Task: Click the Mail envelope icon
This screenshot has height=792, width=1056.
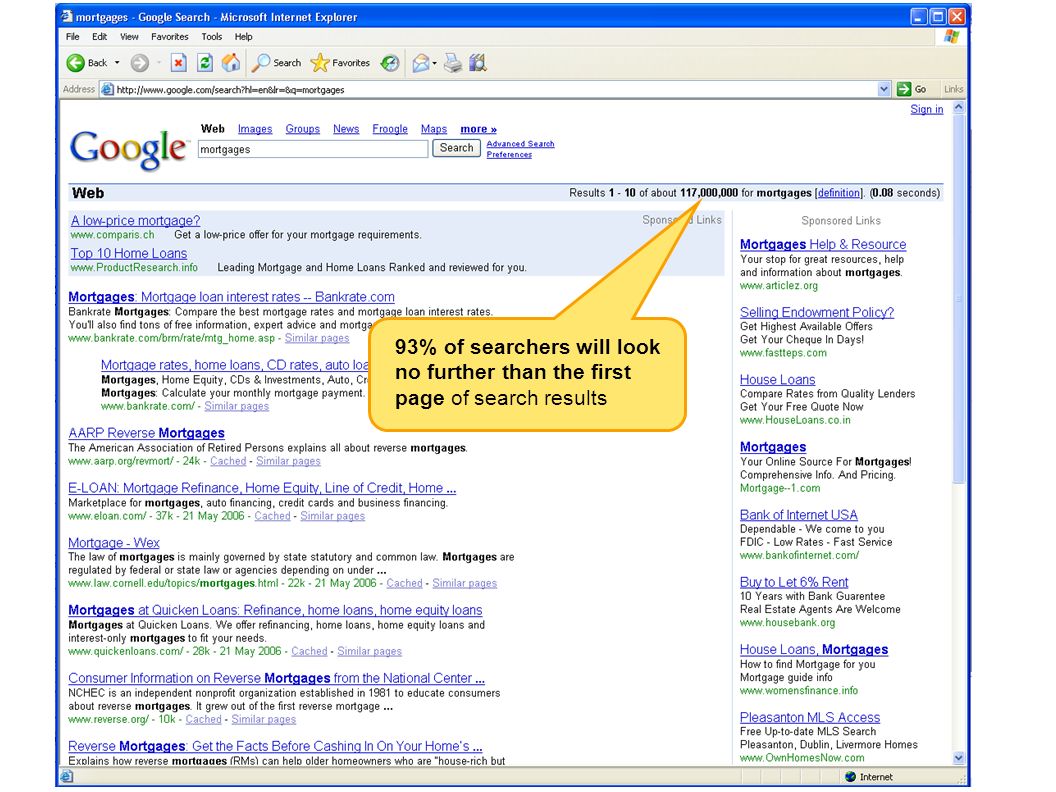Action: [x=421, y=63]
